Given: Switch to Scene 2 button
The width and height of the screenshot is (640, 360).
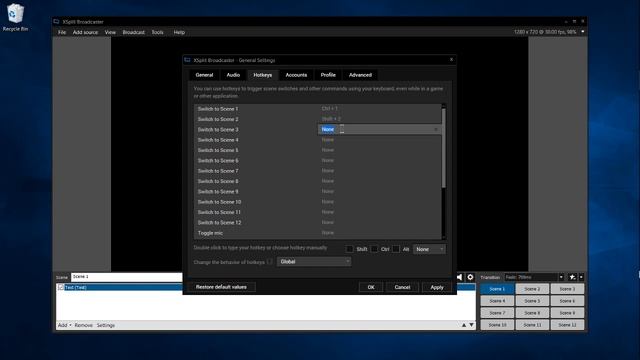Looking at the screenshot, I should click(532, 289).
